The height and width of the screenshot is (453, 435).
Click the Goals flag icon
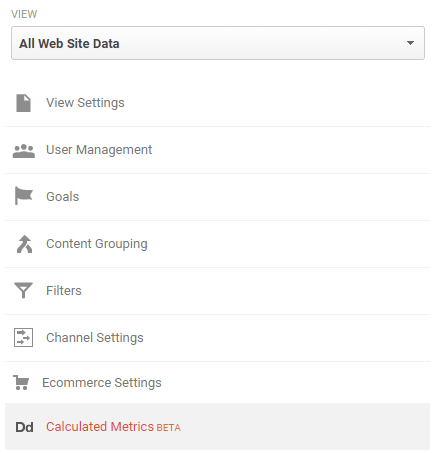click(24, 196)
